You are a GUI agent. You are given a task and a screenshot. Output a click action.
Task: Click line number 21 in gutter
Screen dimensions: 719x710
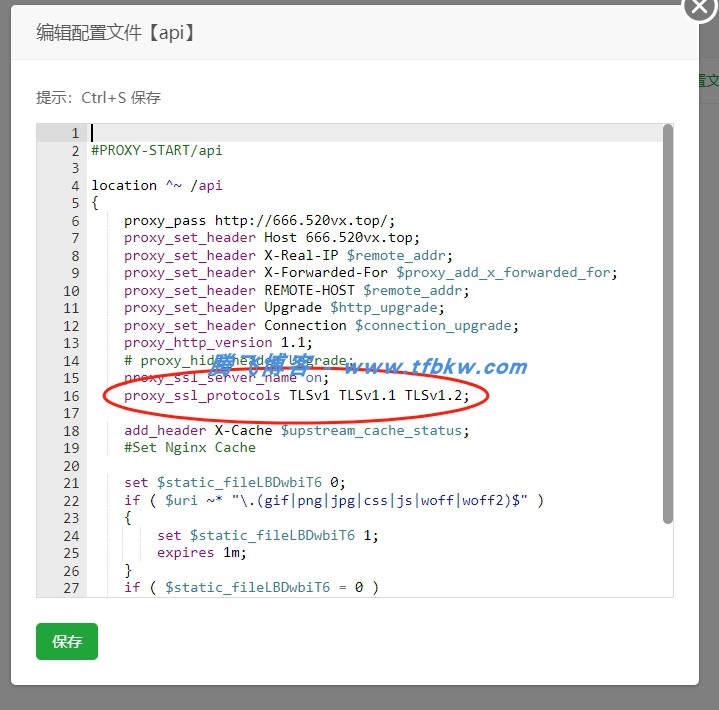(71, 483)
